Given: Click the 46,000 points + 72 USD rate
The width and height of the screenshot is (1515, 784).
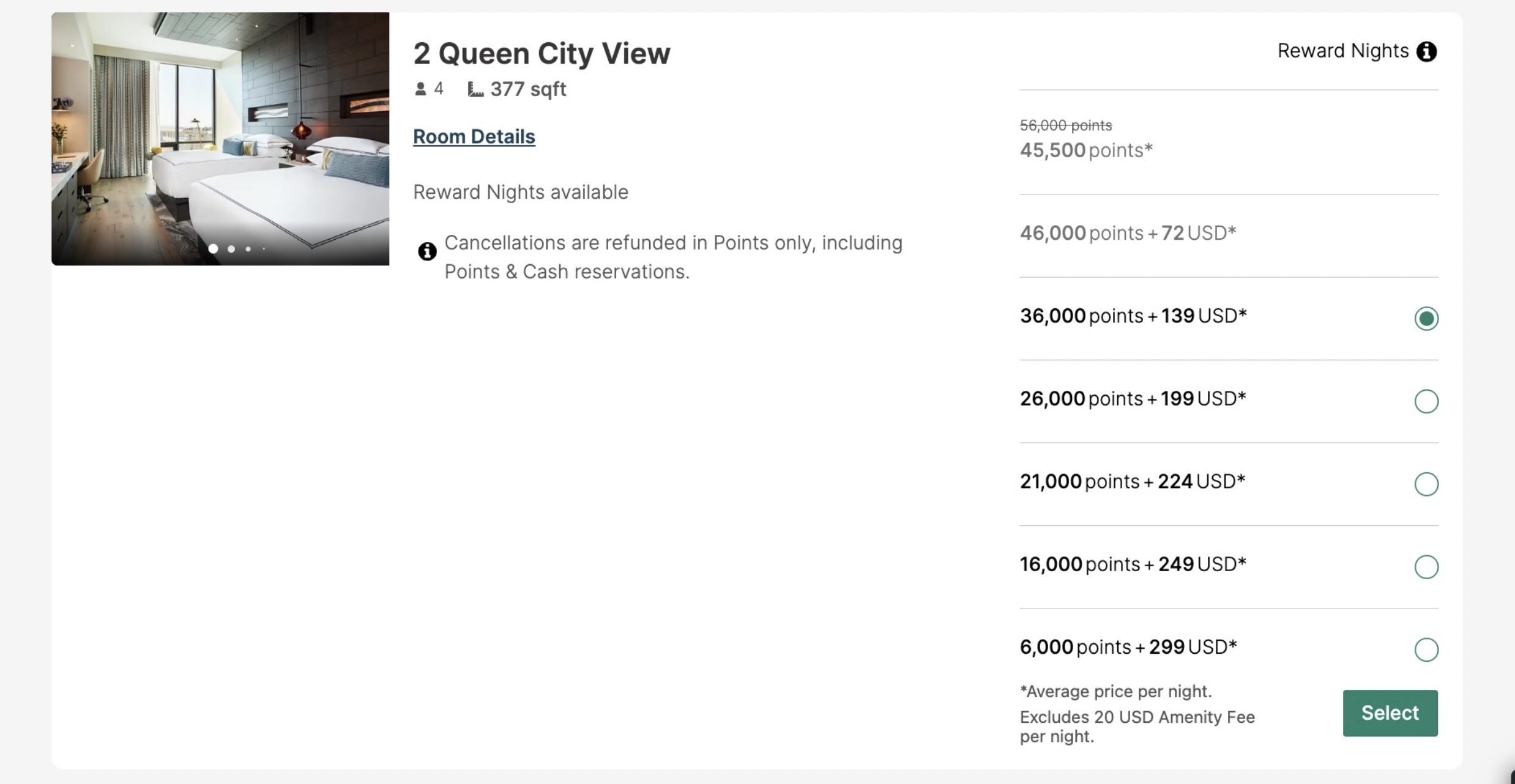Looking at the screenshot, I should [x=1128, y=233].
